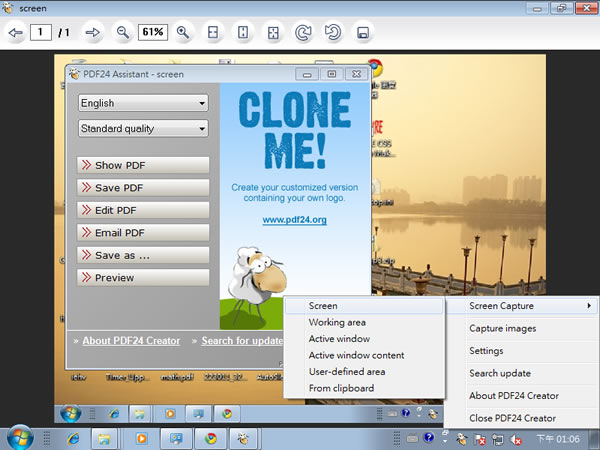Expand the Screen Capture submenu
Screen dimensions: 600x450
(x=522, y=306)
